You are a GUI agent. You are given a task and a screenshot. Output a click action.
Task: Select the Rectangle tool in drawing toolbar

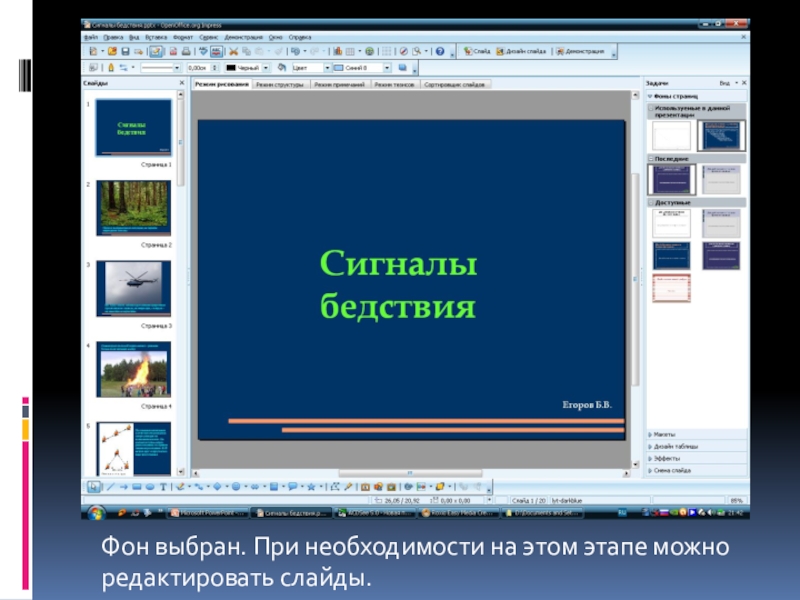pos(135,487)
